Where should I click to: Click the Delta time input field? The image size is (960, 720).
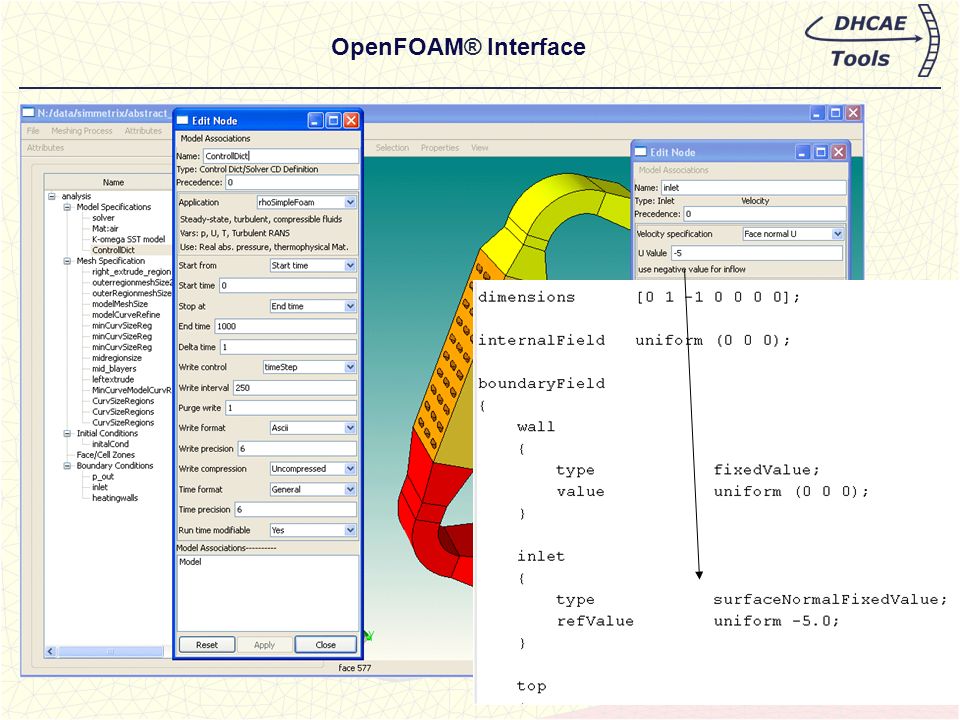coord(288,347)
